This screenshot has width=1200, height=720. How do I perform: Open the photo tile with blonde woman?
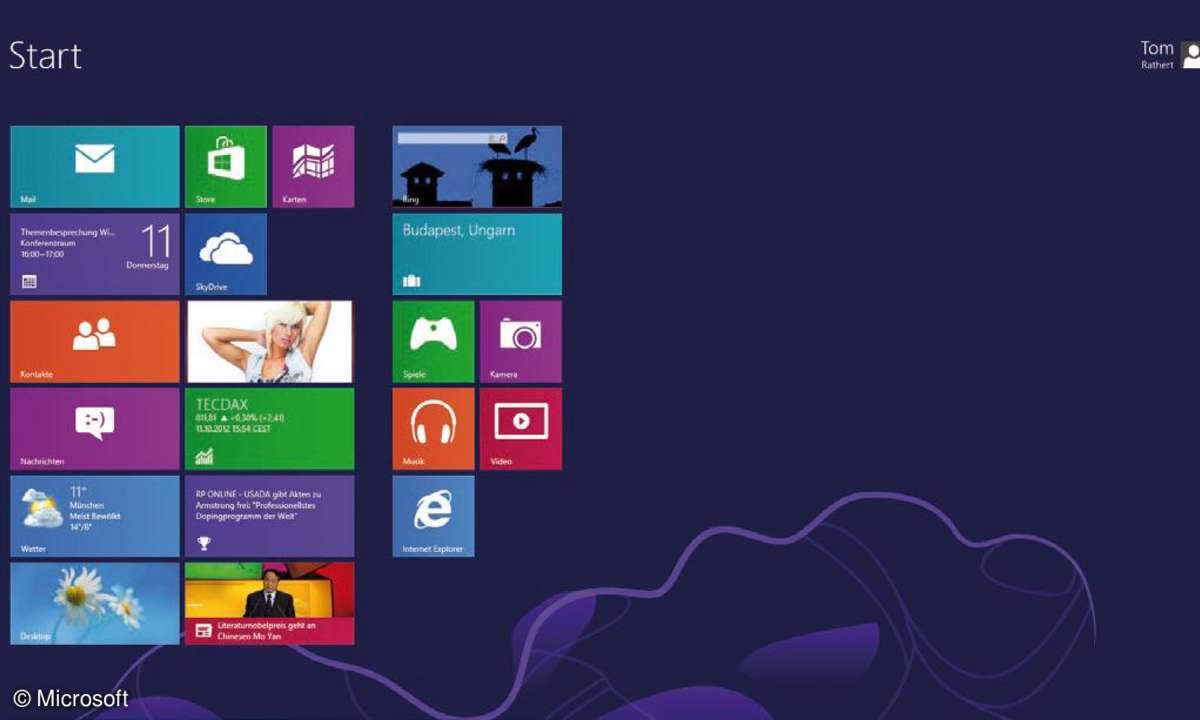pos(269,341)
